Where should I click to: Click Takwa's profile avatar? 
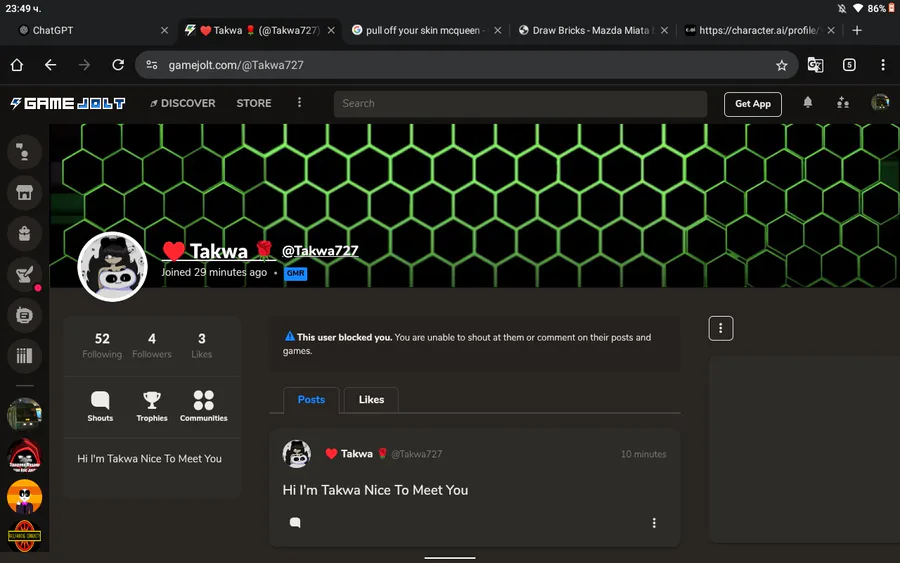pyautogui.click(x=112, y=267)
